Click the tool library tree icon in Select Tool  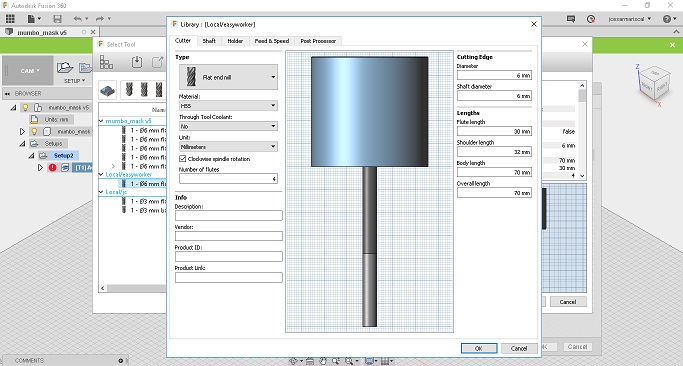pos(106,62)
